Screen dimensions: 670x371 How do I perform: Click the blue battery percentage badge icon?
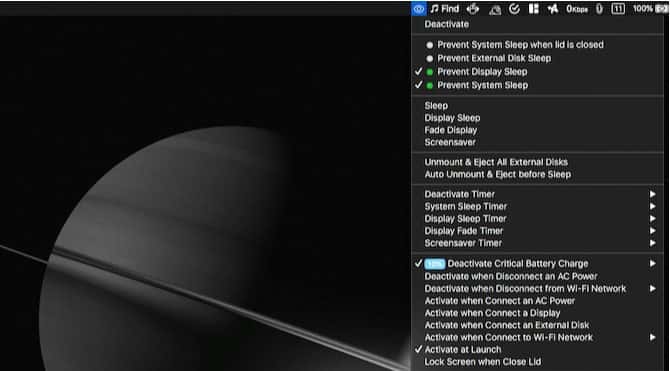435,264
